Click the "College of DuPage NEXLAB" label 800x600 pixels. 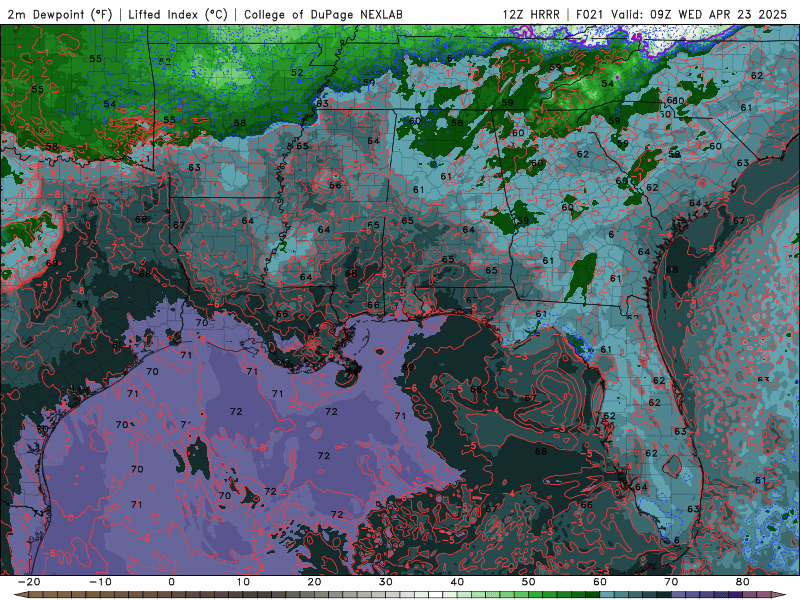point(323,14)
